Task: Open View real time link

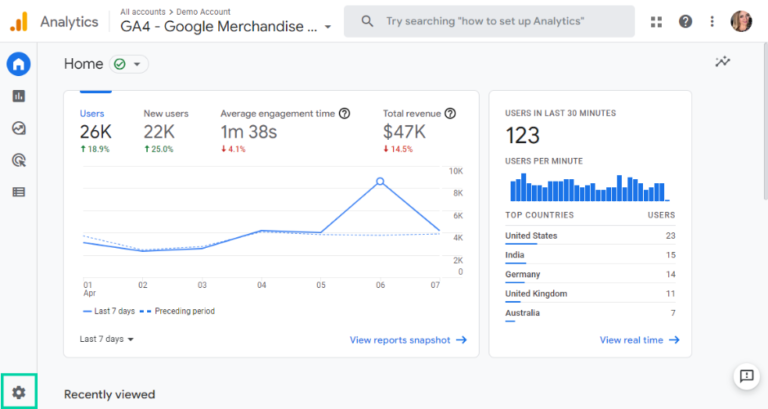Action: click(x=639, y=340)
